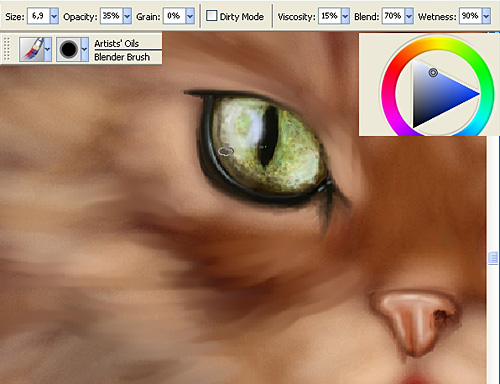Click the saturation/value triangle selector ring
The height and width of the screenshot is (384, 500).
(x=433, y=72)
